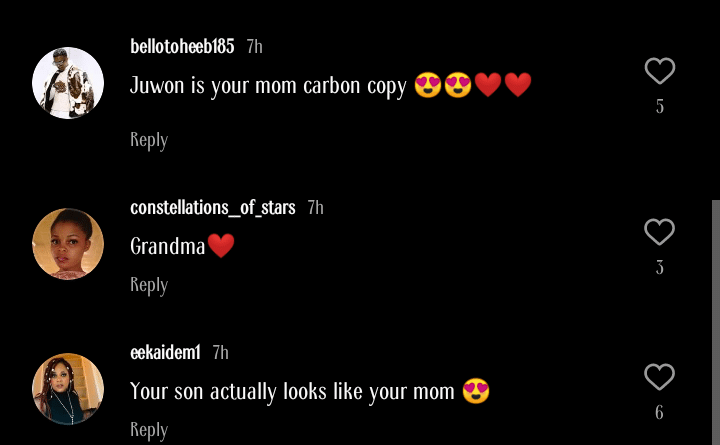This screenshot has width=720, height=445.
Task: Reply to the Grandma comment
Action: [x=149, y=285]
